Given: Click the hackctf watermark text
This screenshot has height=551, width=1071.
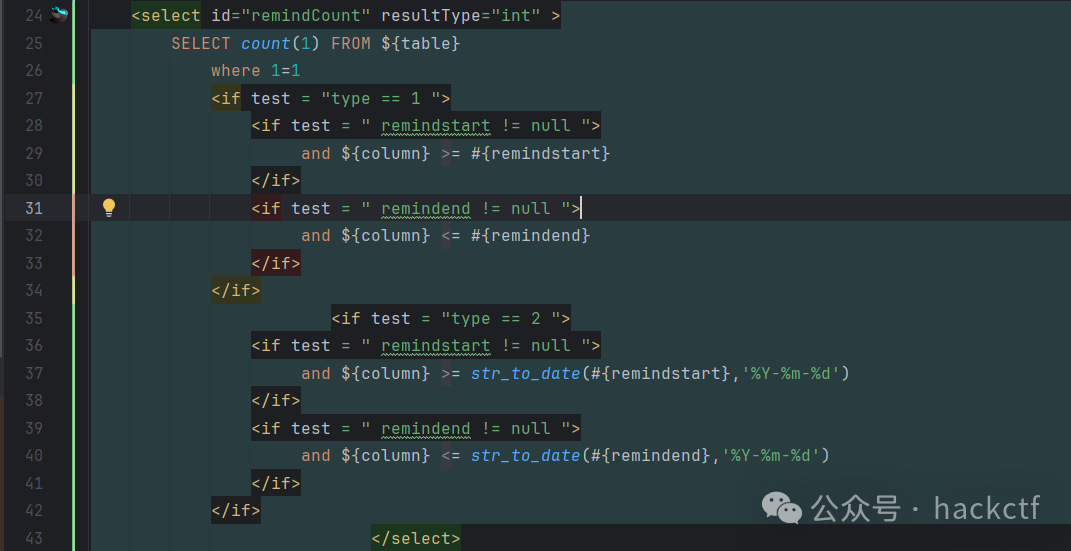Looking at the screenshot, I should pyautogui.click(x=986, y=508).
